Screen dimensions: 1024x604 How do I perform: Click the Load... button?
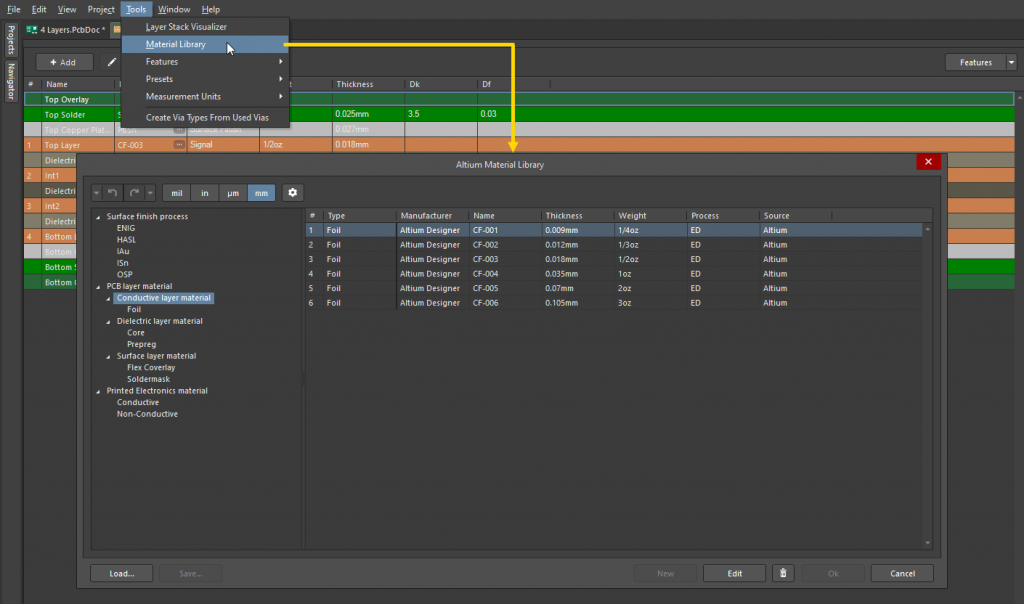click(121, 573)
